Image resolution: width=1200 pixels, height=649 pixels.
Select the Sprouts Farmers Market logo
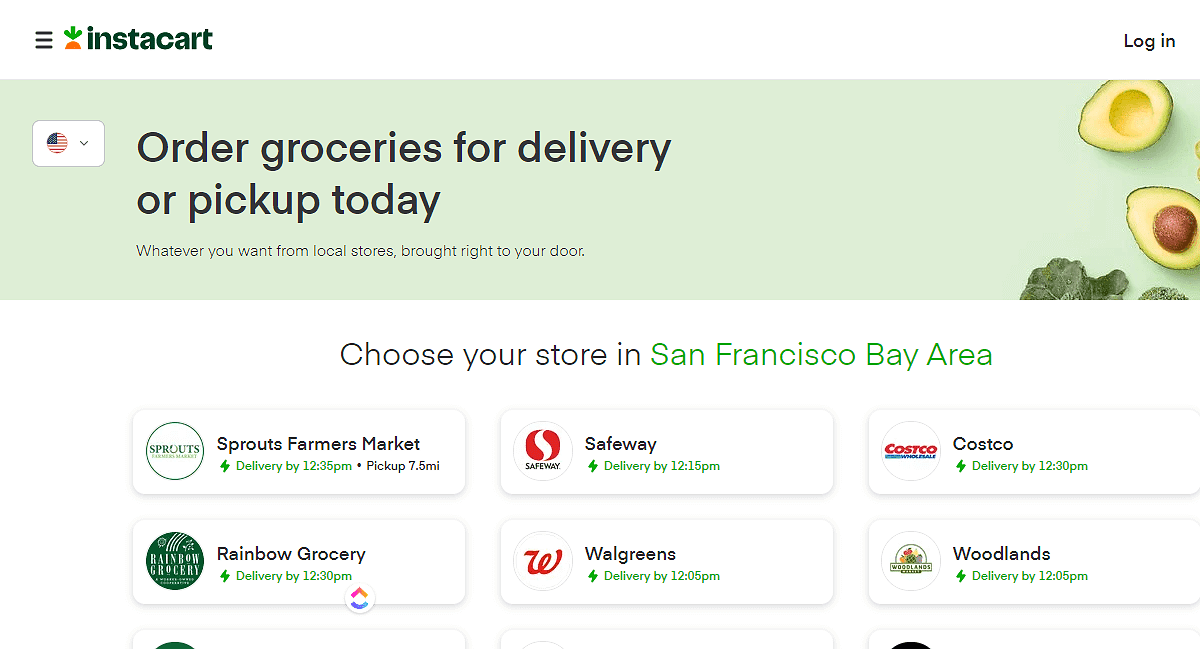[x=175, y=451]
